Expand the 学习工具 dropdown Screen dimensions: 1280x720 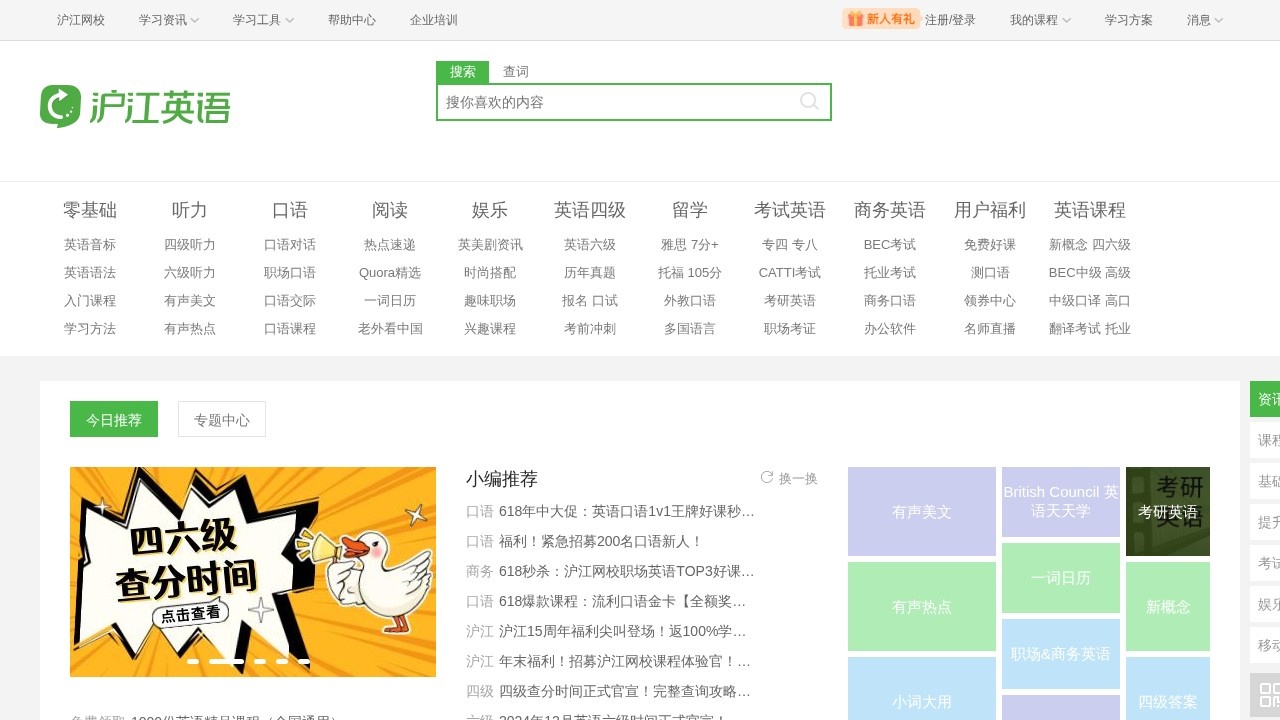[x=263, y=20]
